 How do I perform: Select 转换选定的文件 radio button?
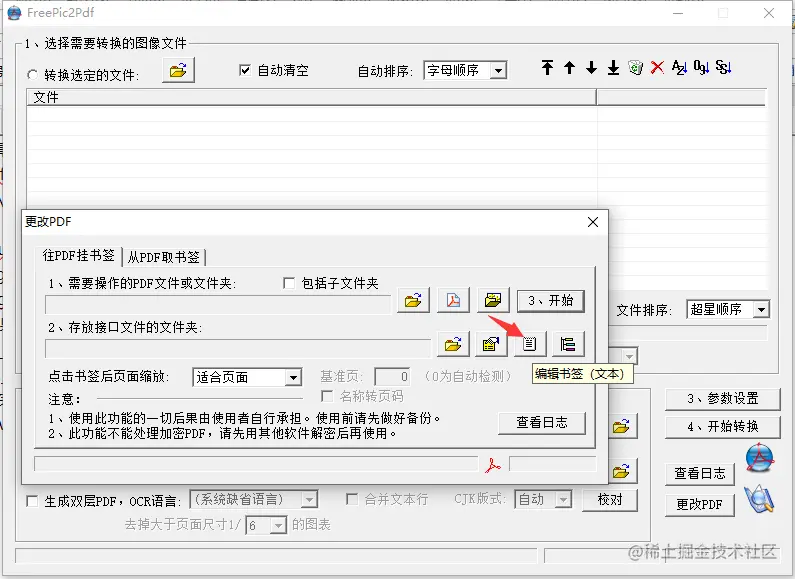(x=32, y=75)
